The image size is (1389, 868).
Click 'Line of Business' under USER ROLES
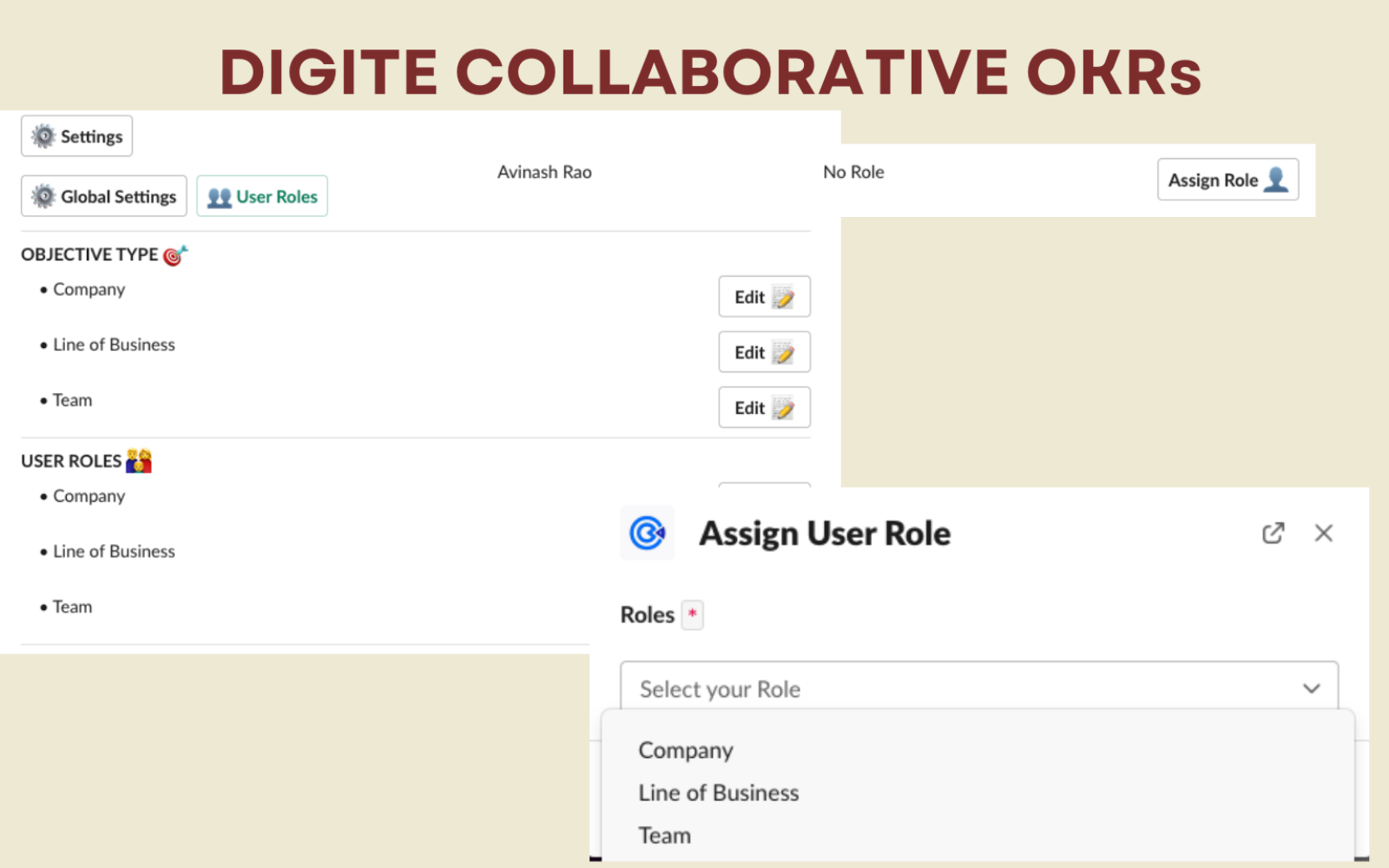coord(114,551)
